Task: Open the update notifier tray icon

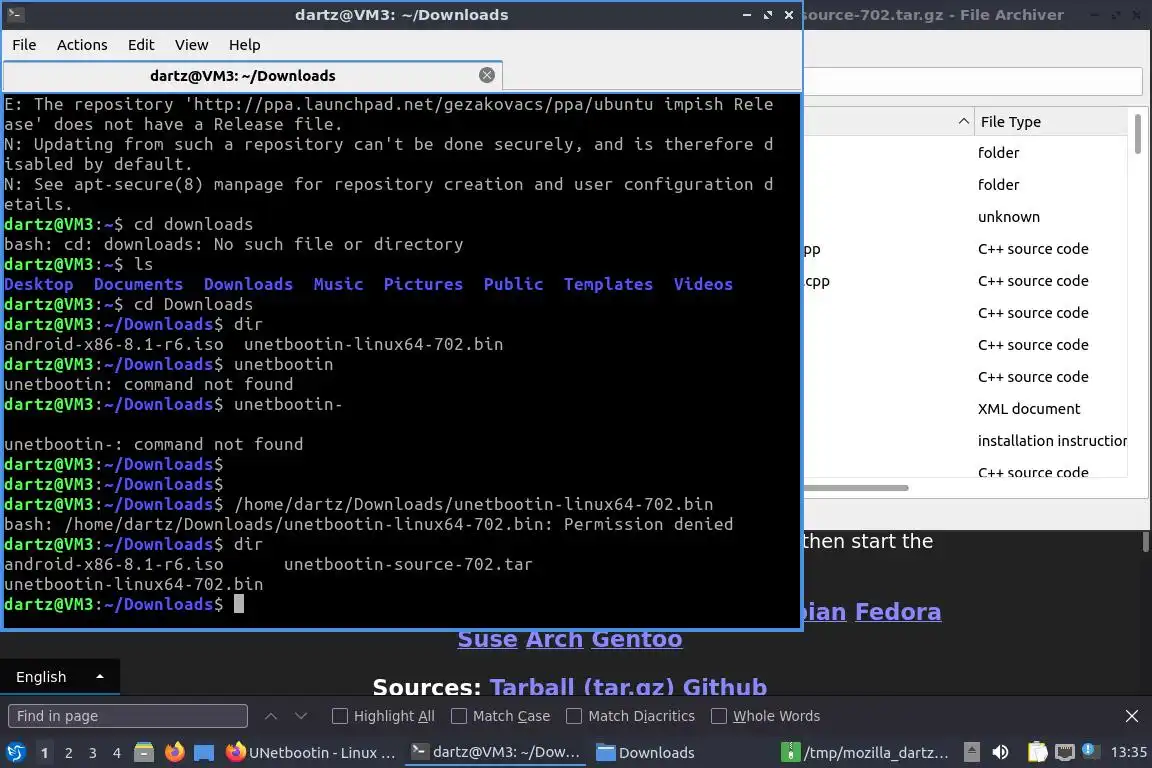Action: [1091, 751]
